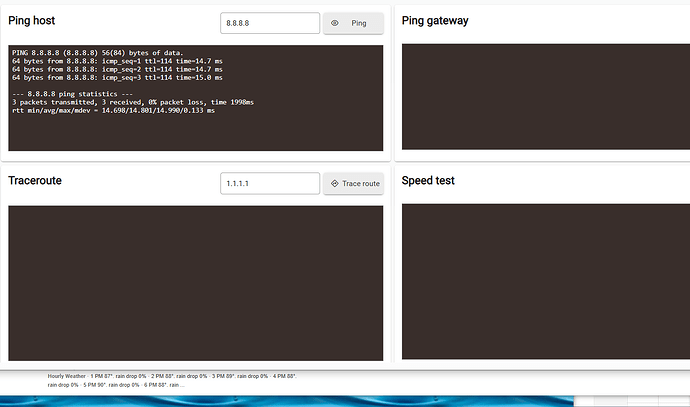Click the 'PING 8.8.8.8 (8.8.8.8) 56(84) bytes' line
Screen dimensions: 690x407
pyautogui.click(x=98, y=53)
